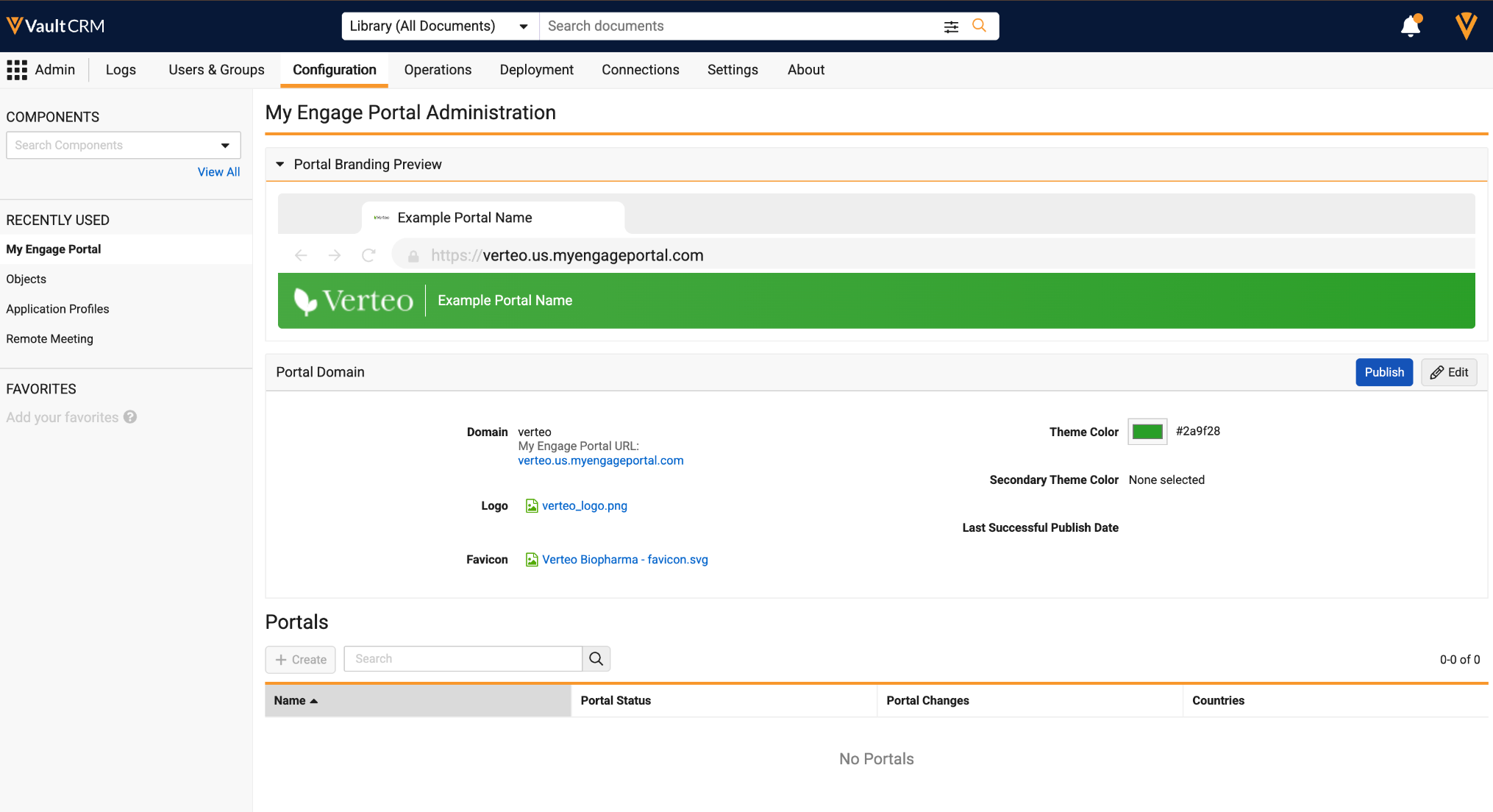This screenshot has width=1493, height=812.
Task: Click the Admin menu label
Action: pyautogui.click(x=55, y=70)
